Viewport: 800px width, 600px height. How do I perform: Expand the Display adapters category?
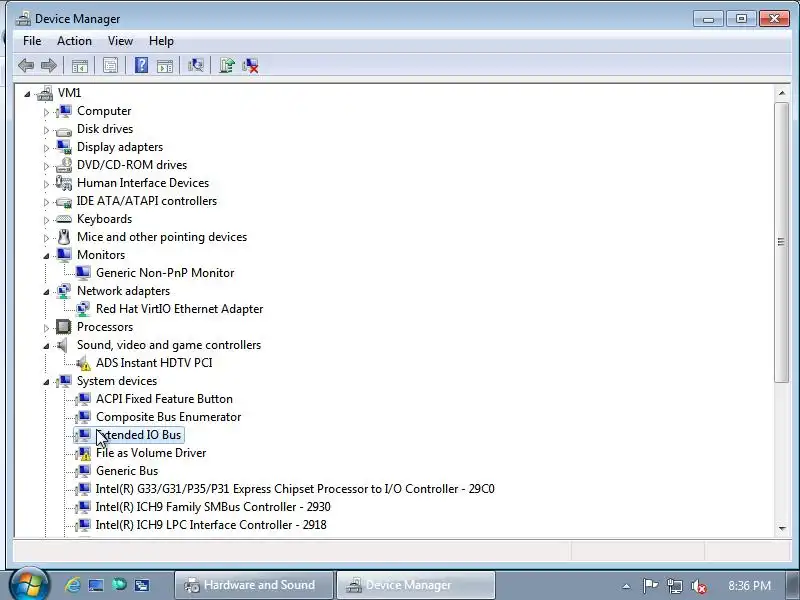tap(46, 148)
